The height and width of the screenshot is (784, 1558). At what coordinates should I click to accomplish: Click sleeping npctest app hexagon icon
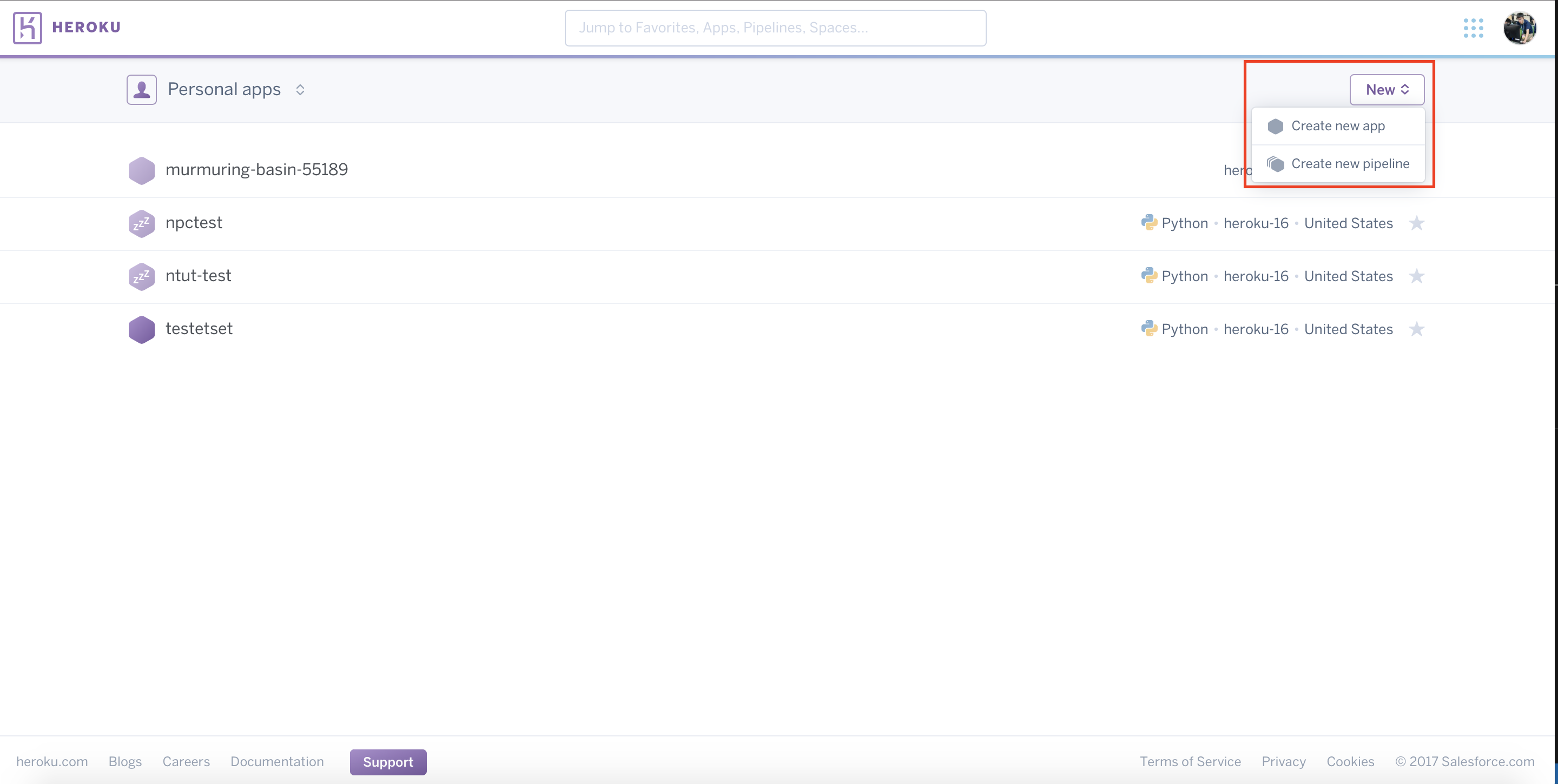point(142,224)
